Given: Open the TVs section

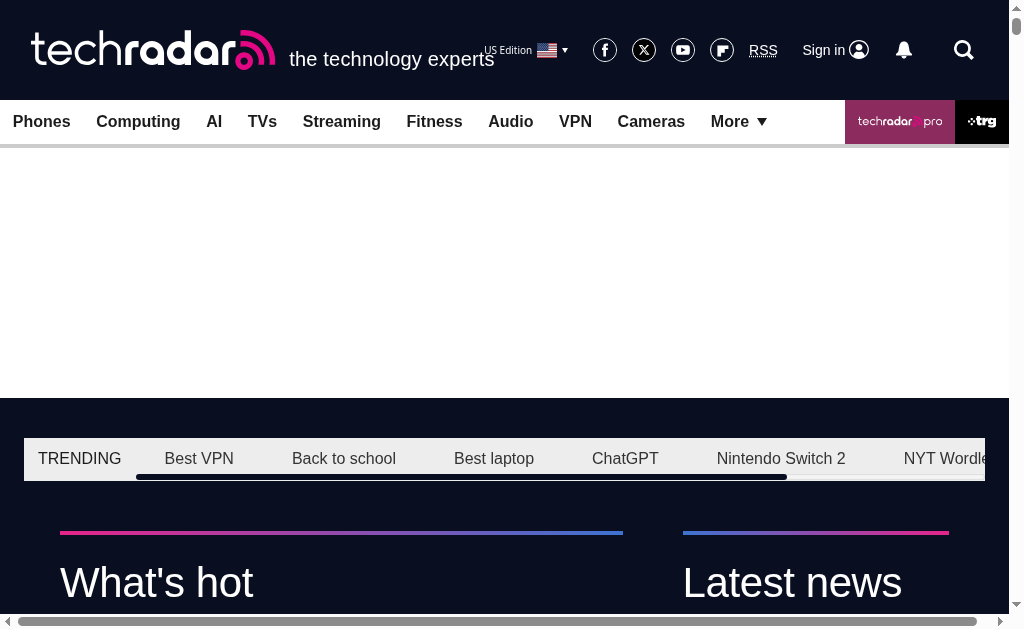Looking at the screenshot, I should (x=263, y=121).
